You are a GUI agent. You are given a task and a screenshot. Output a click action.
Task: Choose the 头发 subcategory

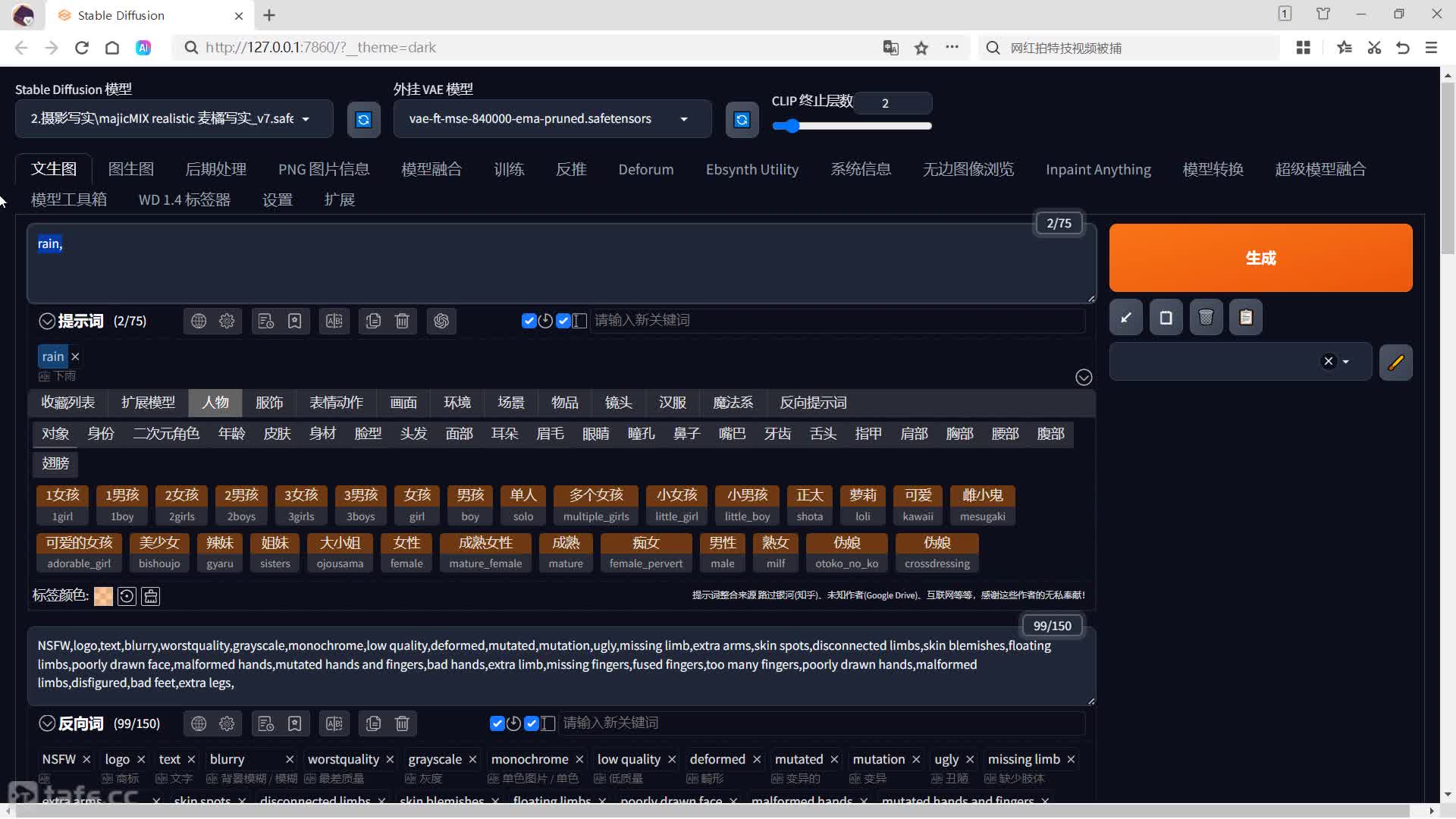point(414,434)
